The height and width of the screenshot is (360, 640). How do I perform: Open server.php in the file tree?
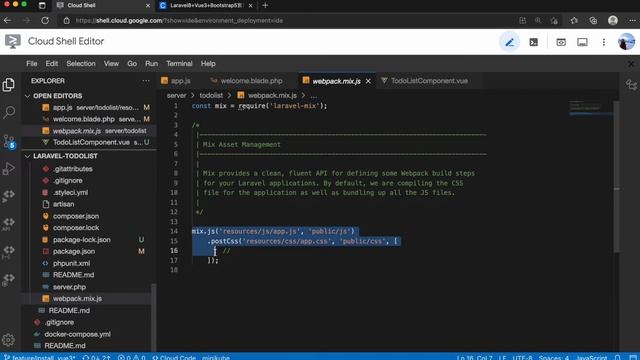click(x=69, y=287)
